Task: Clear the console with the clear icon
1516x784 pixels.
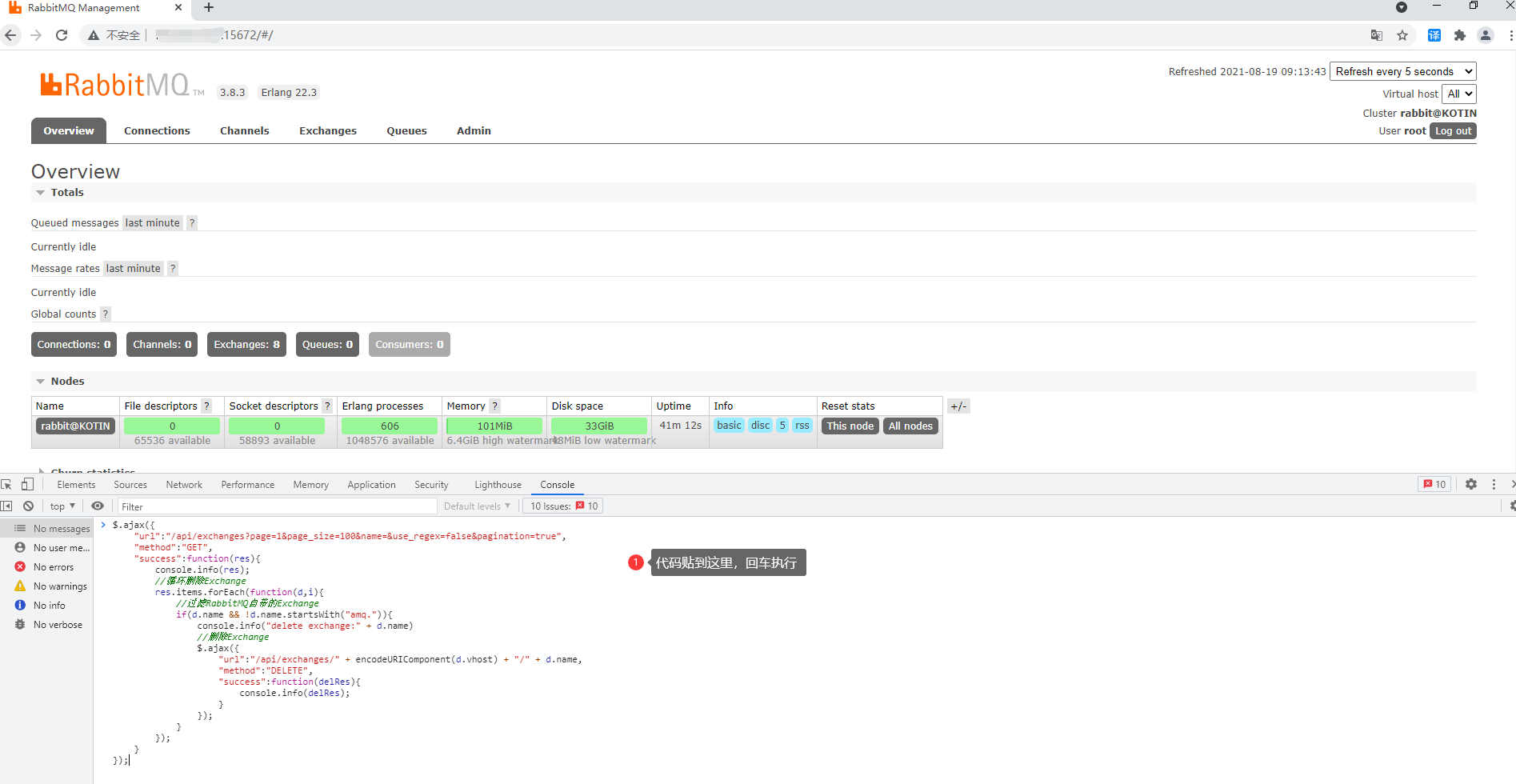Action: click(x=29, y=506)
